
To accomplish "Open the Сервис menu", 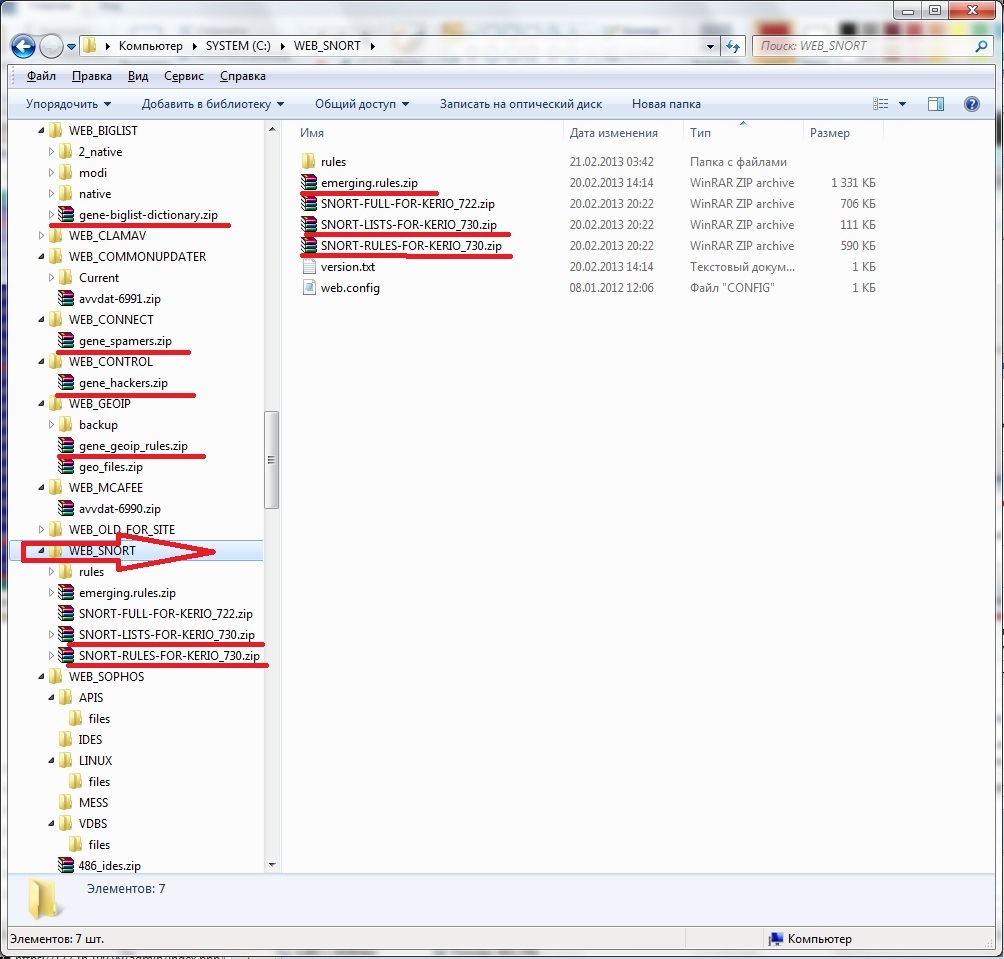I will [x=184, y=76].
